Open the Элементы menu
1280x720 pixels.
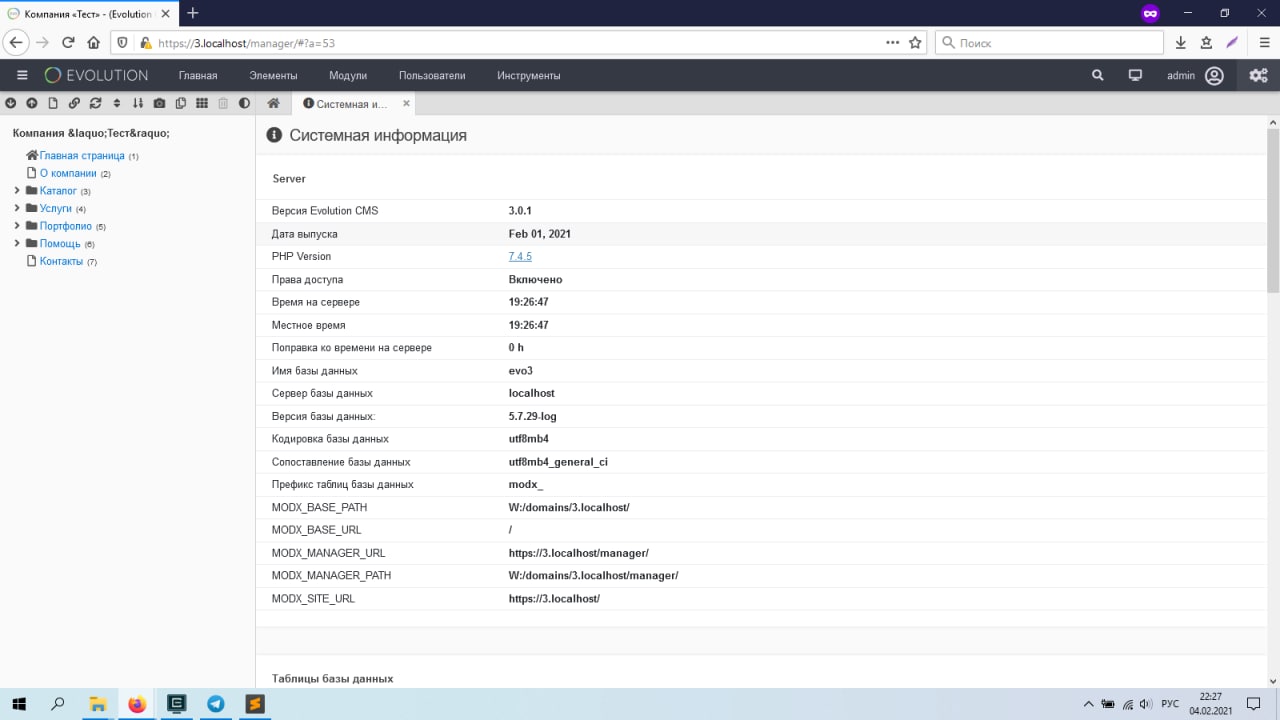coord(273,76)
